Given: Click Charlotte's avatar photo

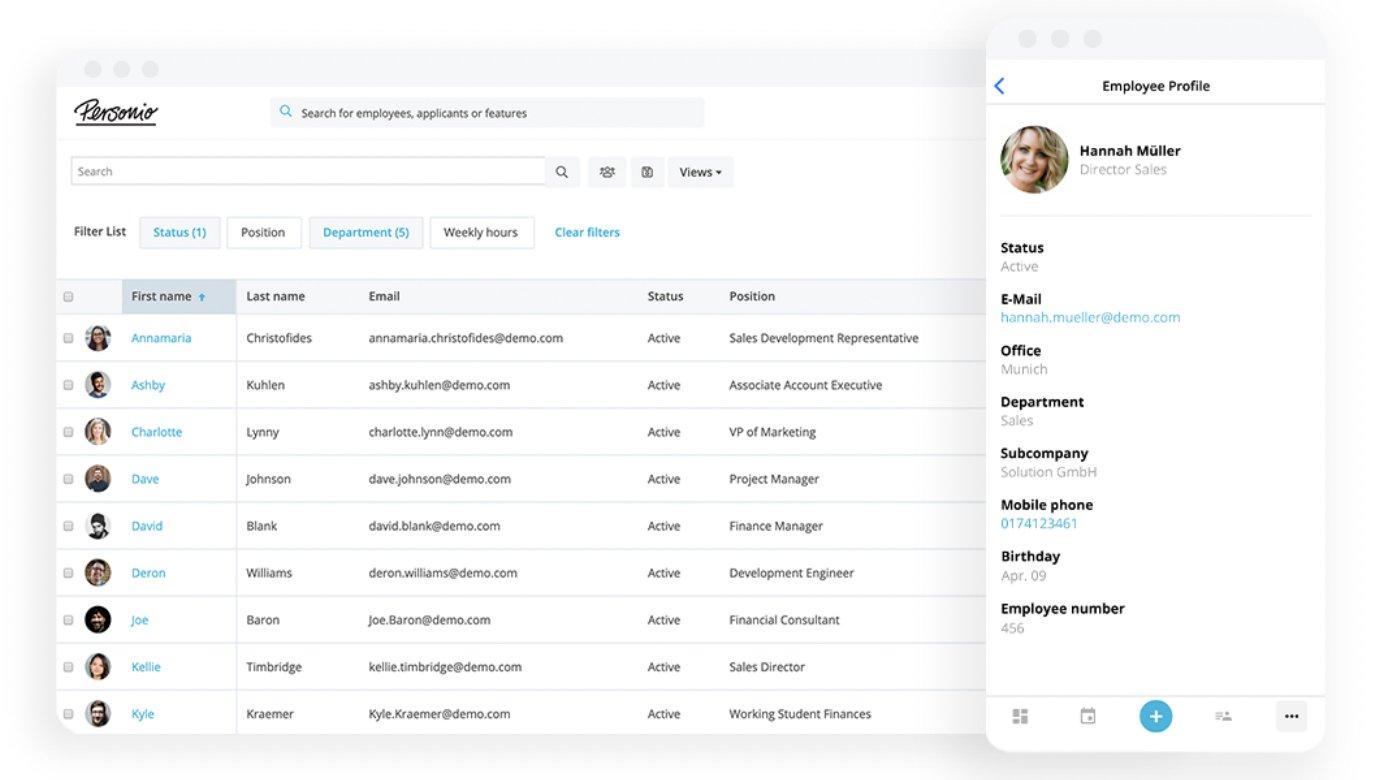Looking at the screenshot, I should pos(98,432).
